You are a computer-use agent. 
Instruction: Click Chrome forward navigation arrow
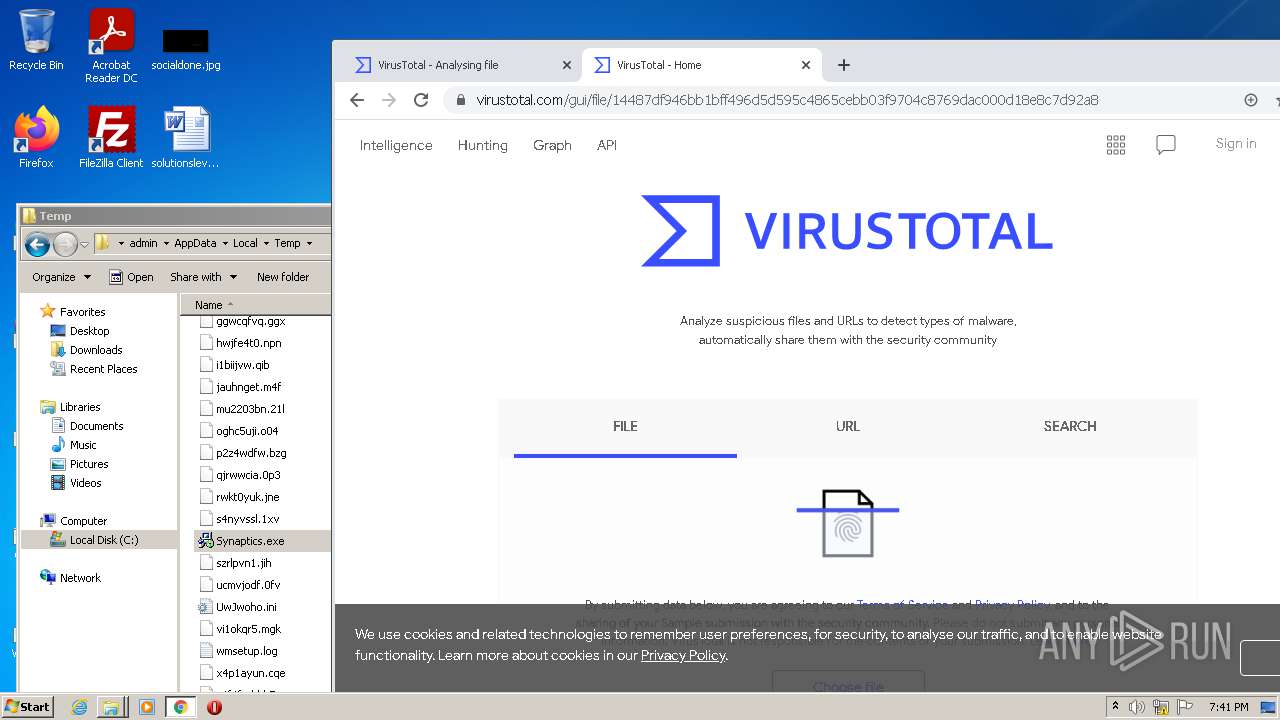point(389,100)
